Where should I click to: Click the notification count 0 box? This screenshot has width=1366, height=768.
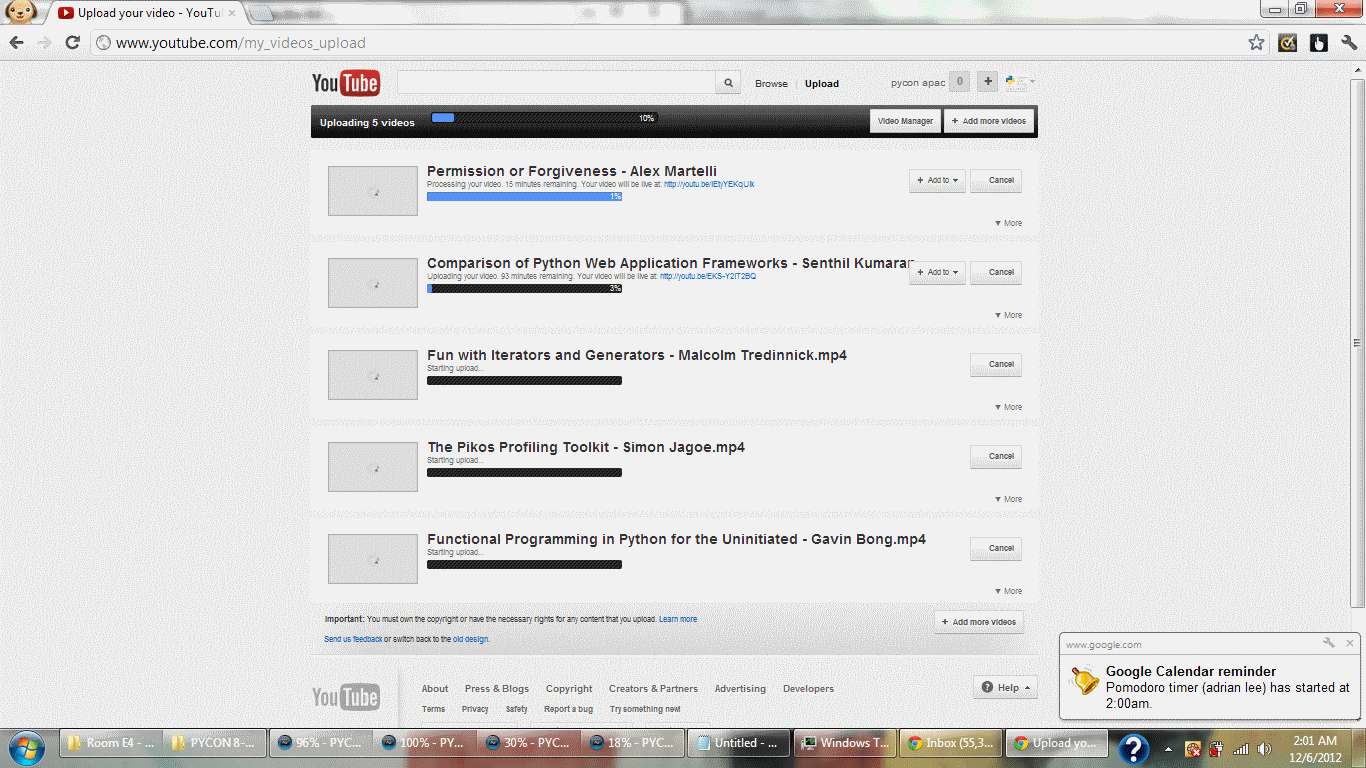pos(959,82)
